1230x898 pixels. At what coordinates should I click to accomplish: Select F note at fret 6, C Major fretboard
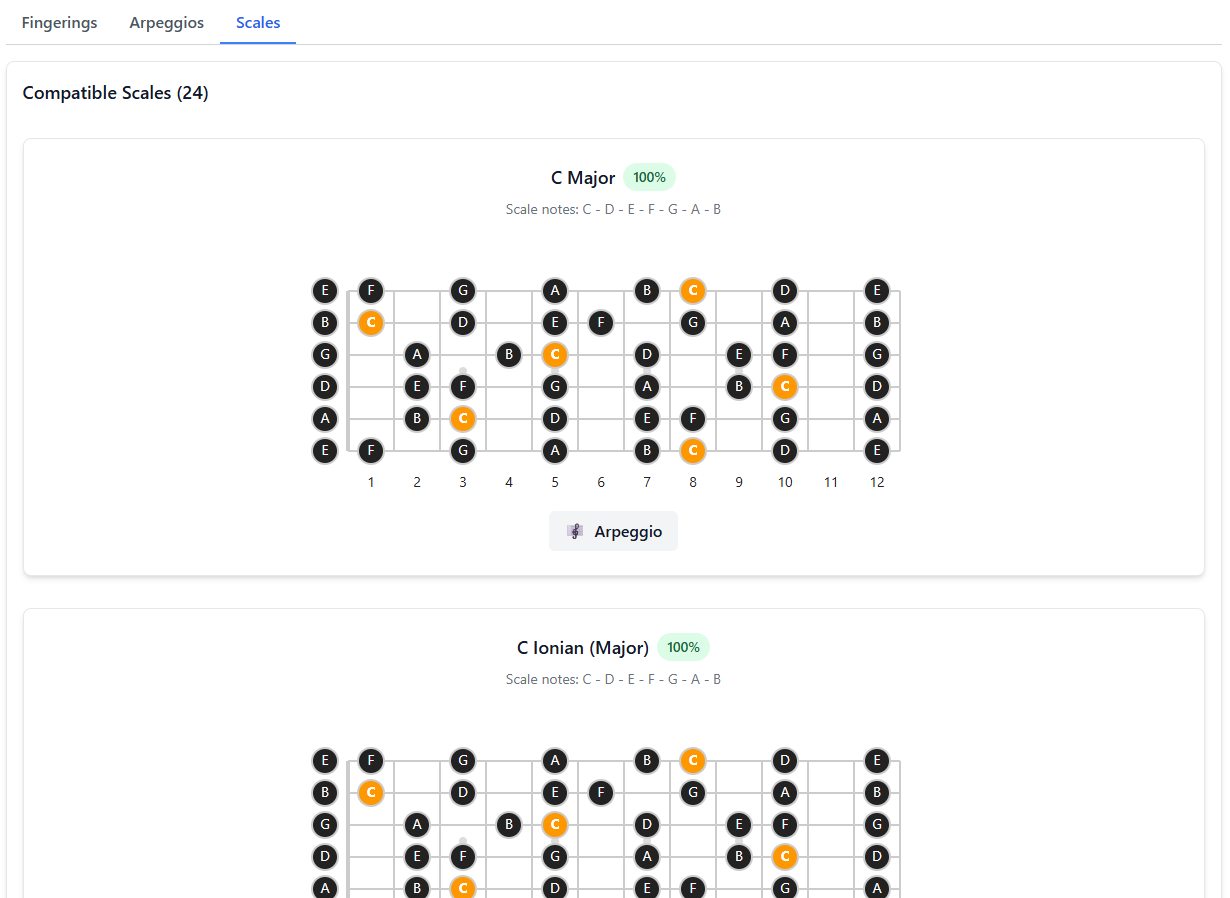[601, 323]
